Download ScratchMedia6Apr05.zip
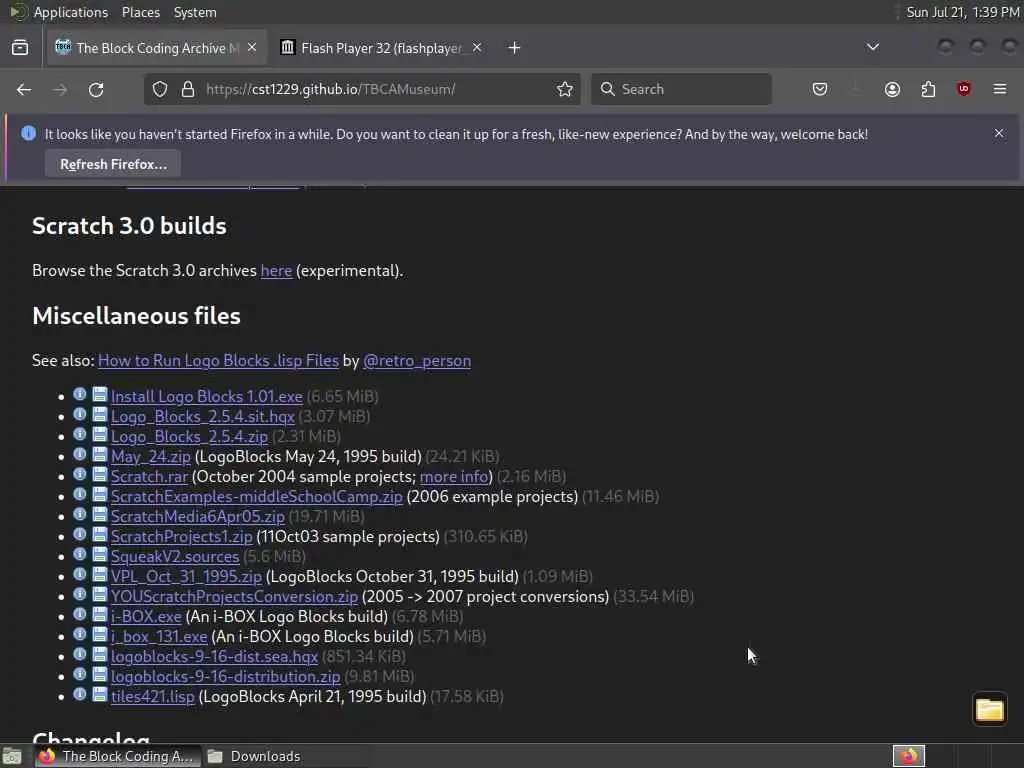1024x768 pixels. click(x=198, y=517)
